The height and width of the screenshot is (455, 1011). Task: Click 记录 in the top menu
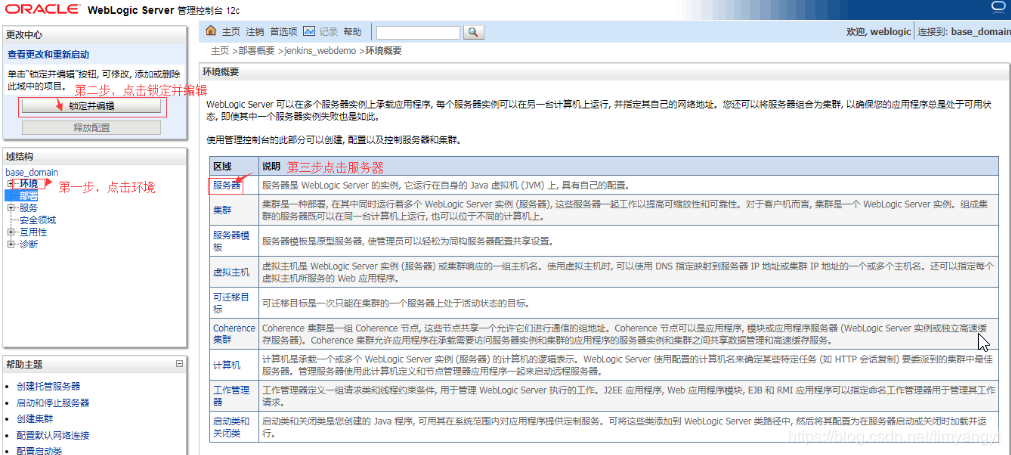coord(329,32)
